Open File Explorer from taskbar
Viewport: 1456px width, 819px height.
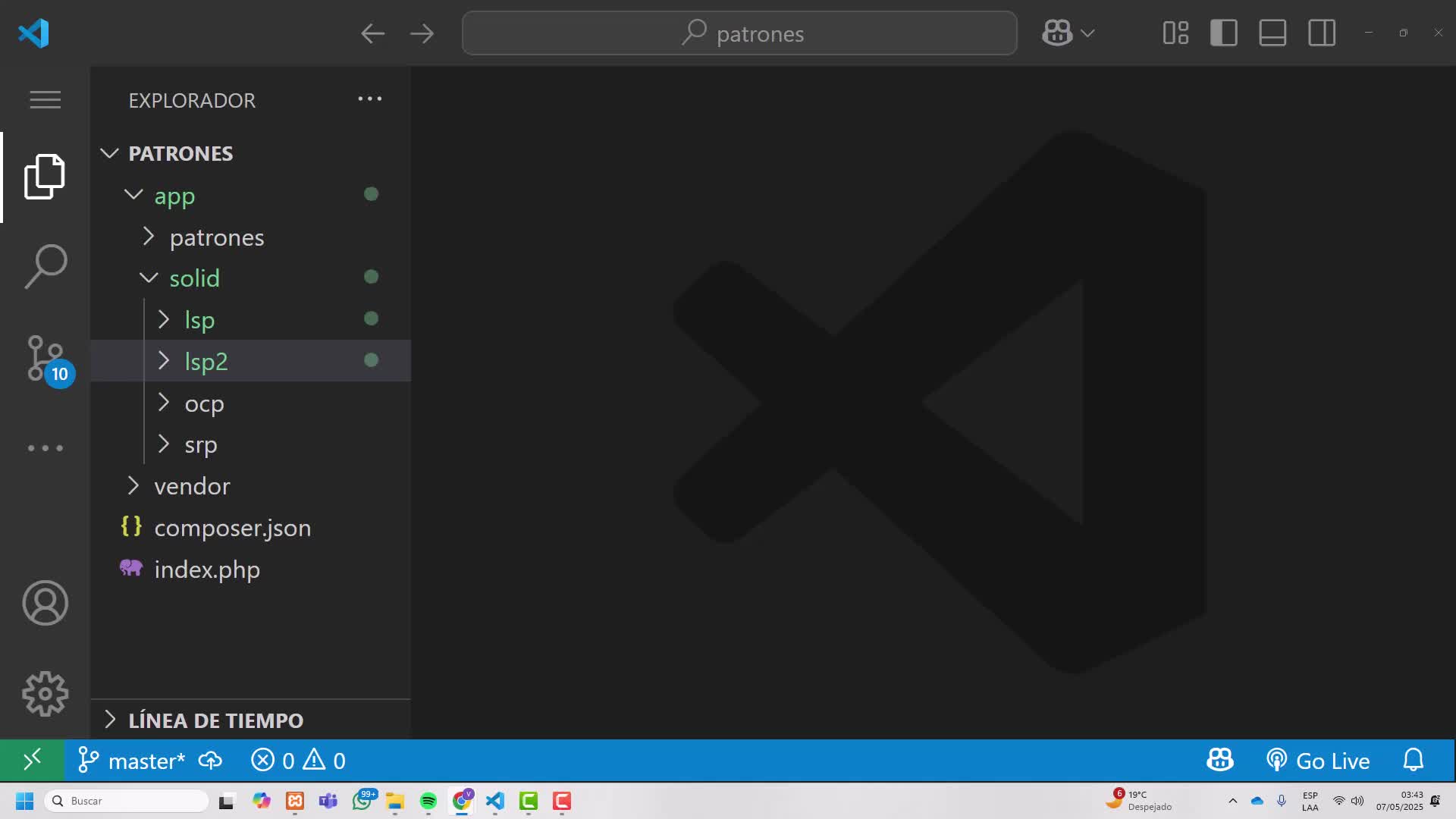[395, 801]
